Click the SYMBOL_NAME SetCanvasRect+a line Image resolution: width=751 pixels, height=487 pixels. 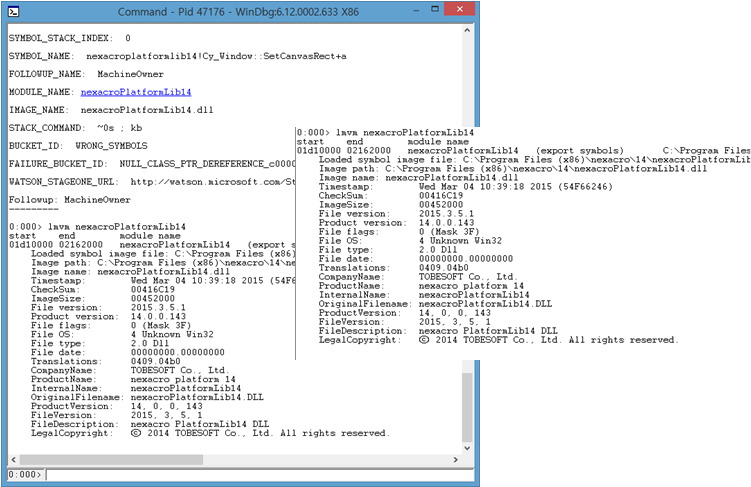pyautogui.click(x=178, y=56)
